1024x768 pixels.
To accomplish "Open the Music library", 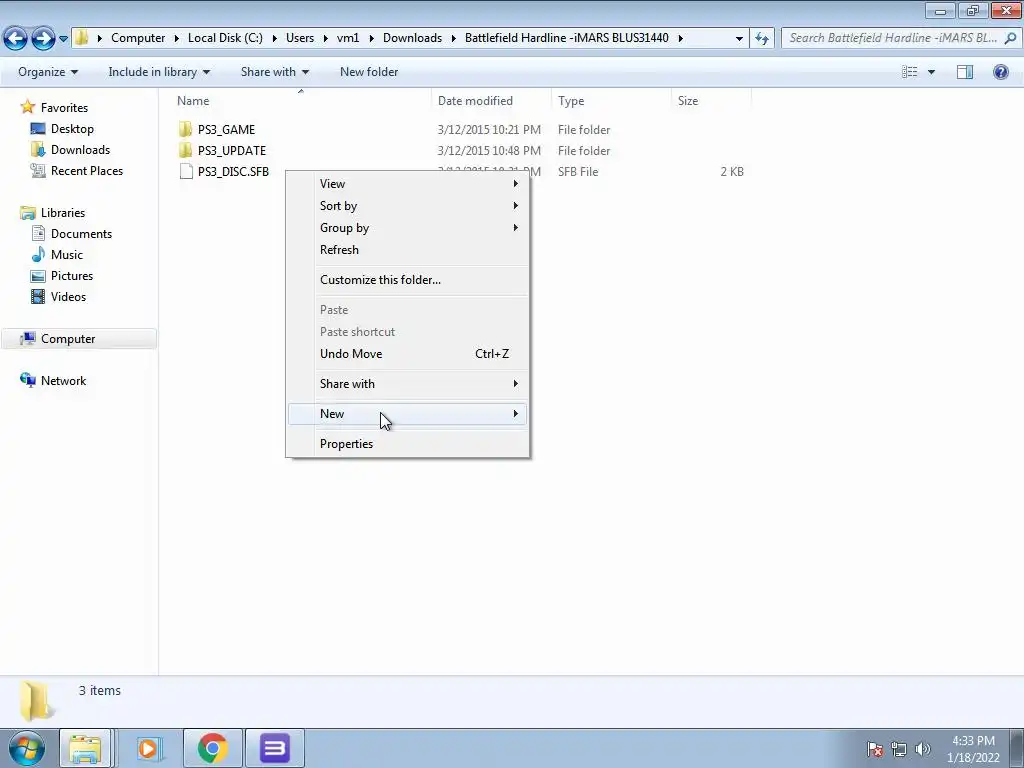I will [x=67, y=255].
